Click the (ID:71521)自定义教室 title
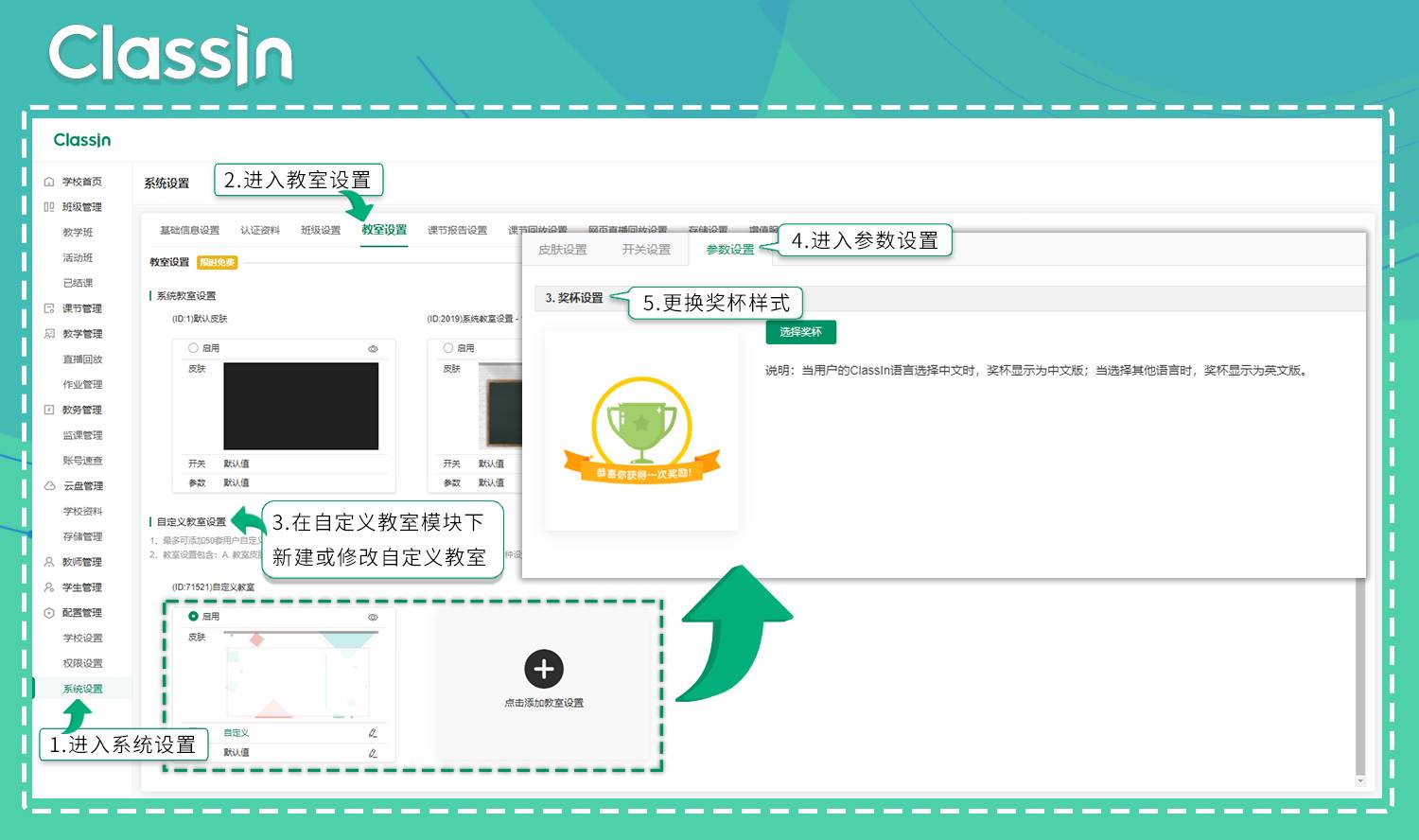 (x=213, y=587)
